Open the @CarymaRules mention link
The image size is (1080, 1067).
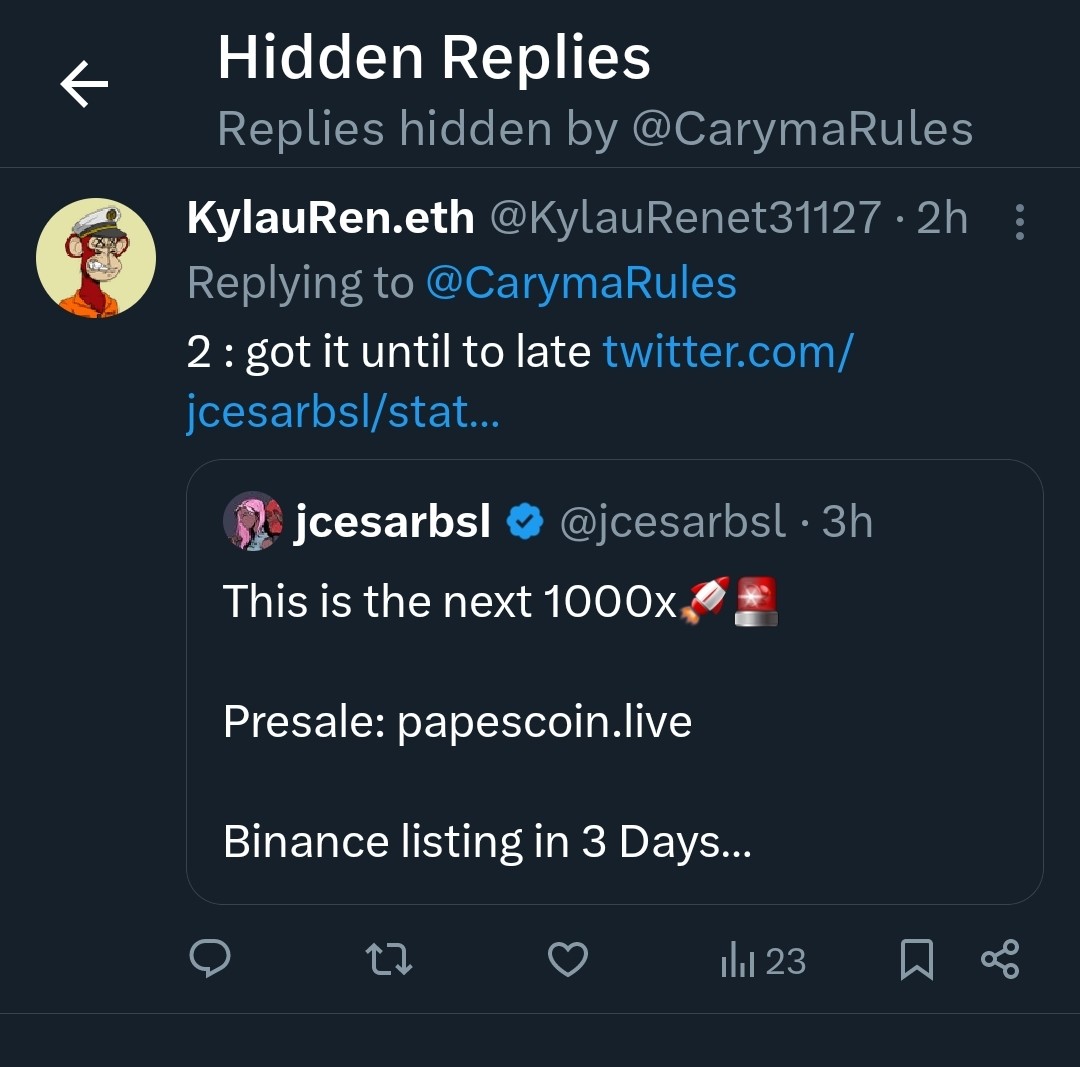581,283
